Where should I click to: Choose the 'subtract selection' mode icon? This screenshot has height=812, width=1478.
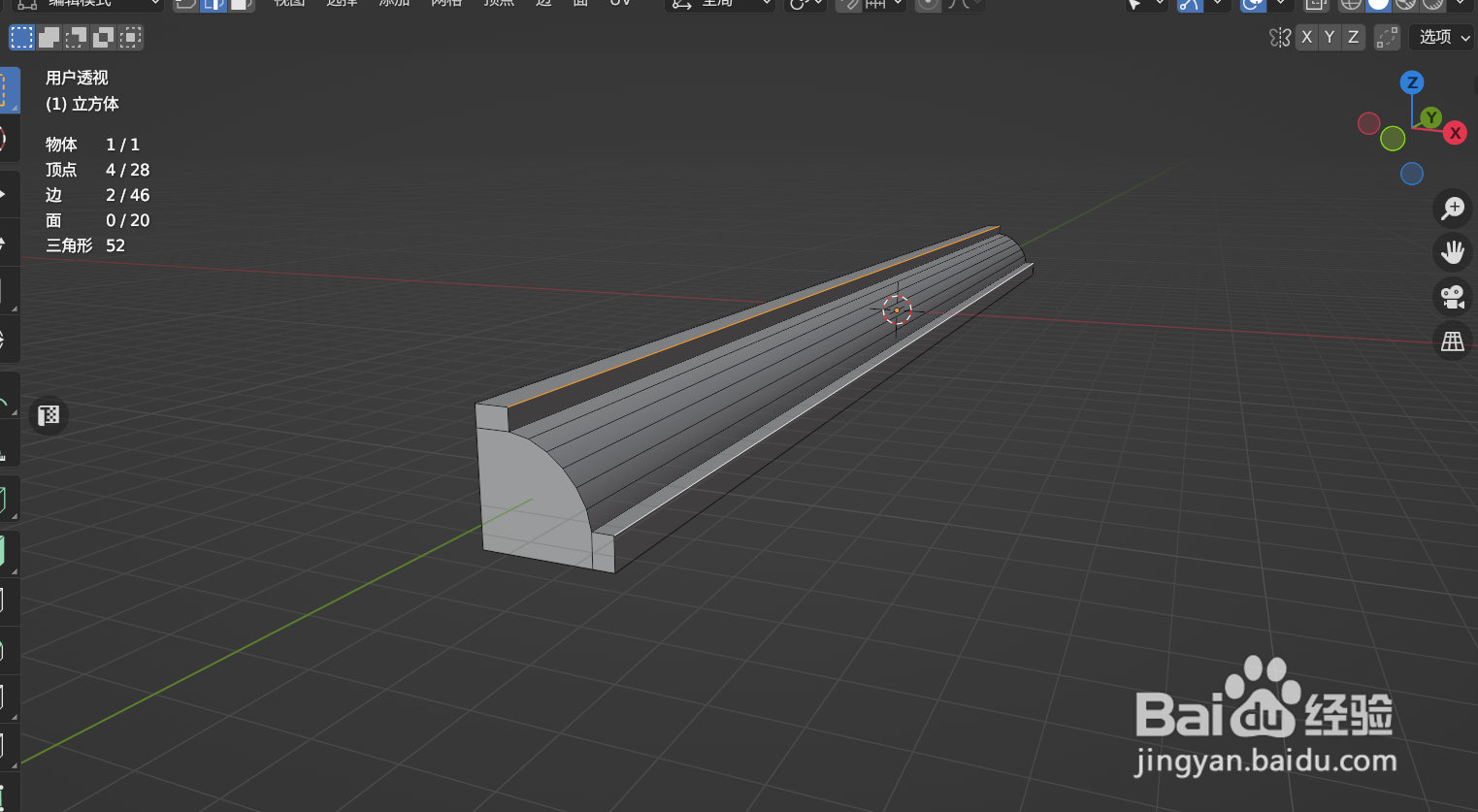pos(76,38)
